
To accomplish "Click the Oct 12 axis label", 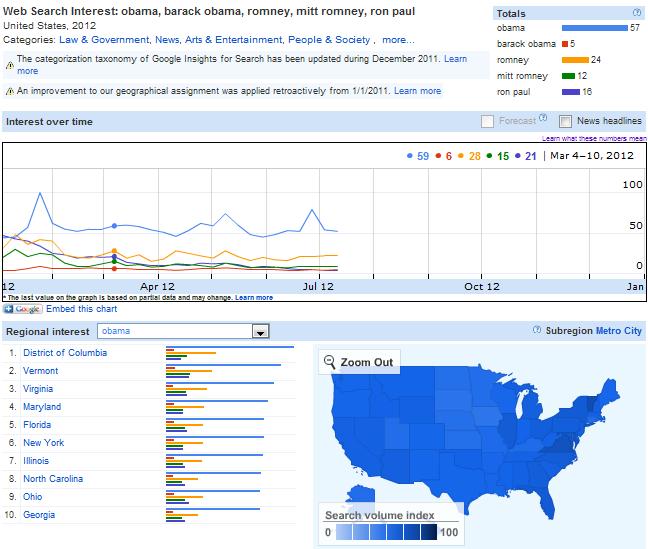I will tap(482, 286).
